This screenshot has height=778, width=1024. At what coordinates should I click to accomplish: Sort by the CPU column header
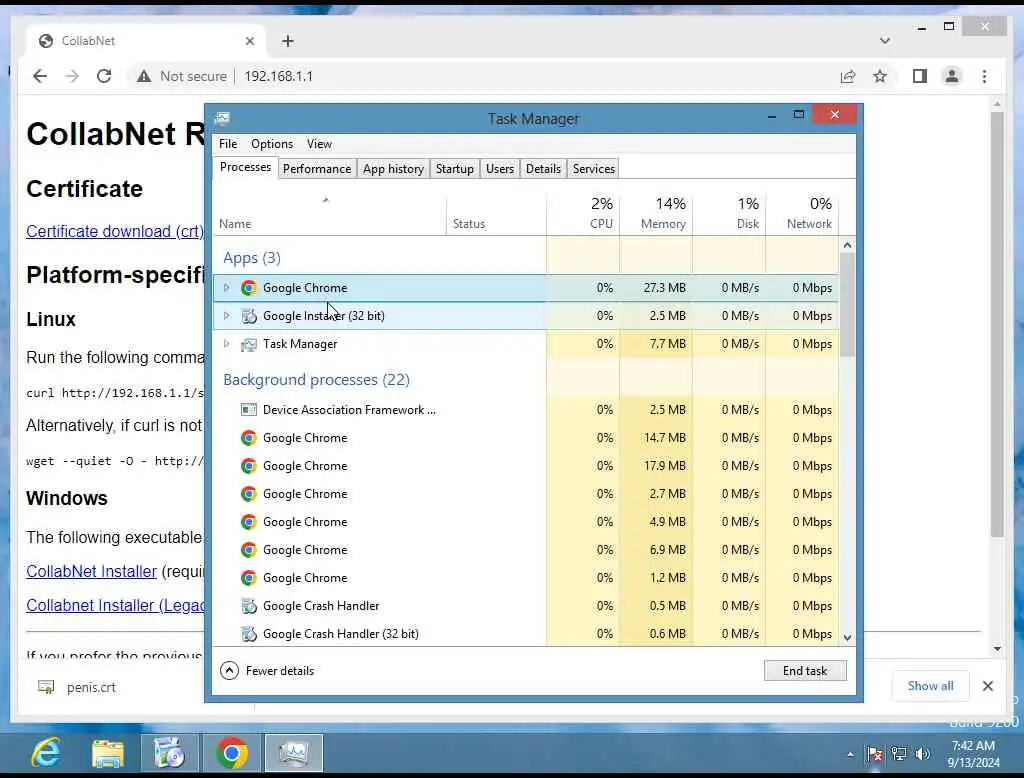point(583,215)
